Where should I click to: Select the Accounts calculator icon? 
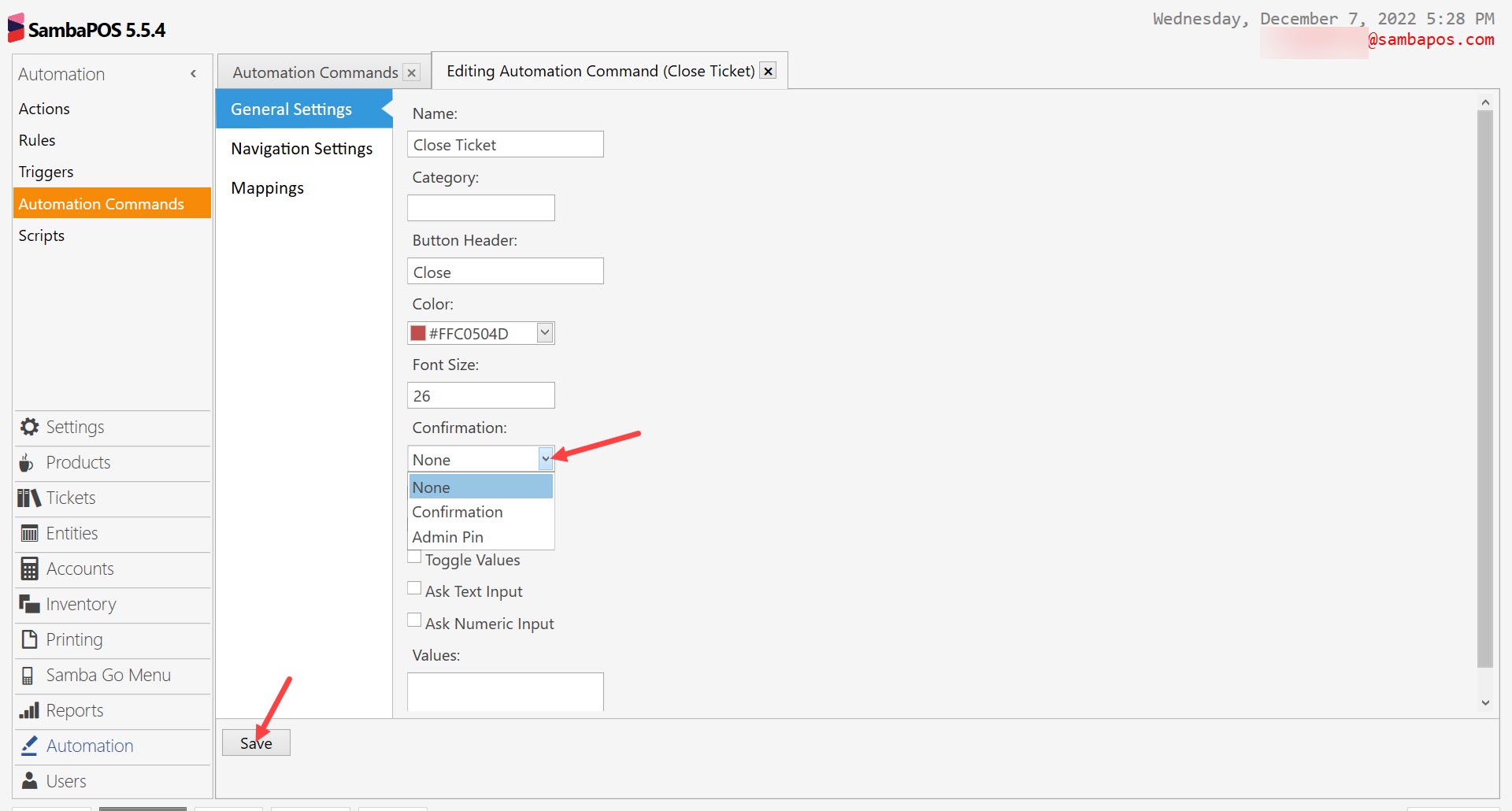(x=28, y=568)
